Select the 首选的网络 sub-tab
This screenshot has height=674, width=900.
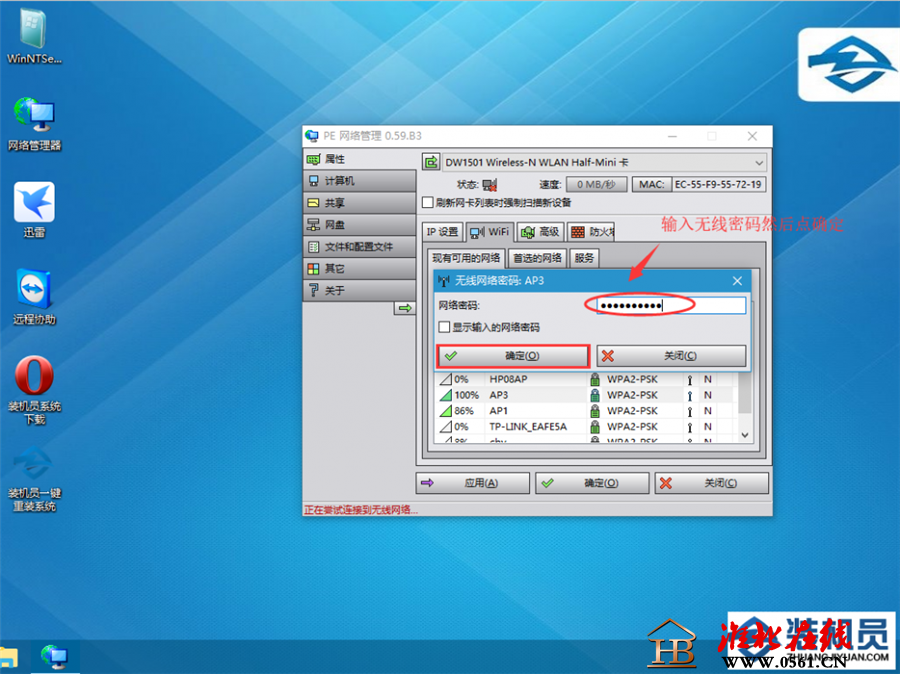[x=537, y=258]
